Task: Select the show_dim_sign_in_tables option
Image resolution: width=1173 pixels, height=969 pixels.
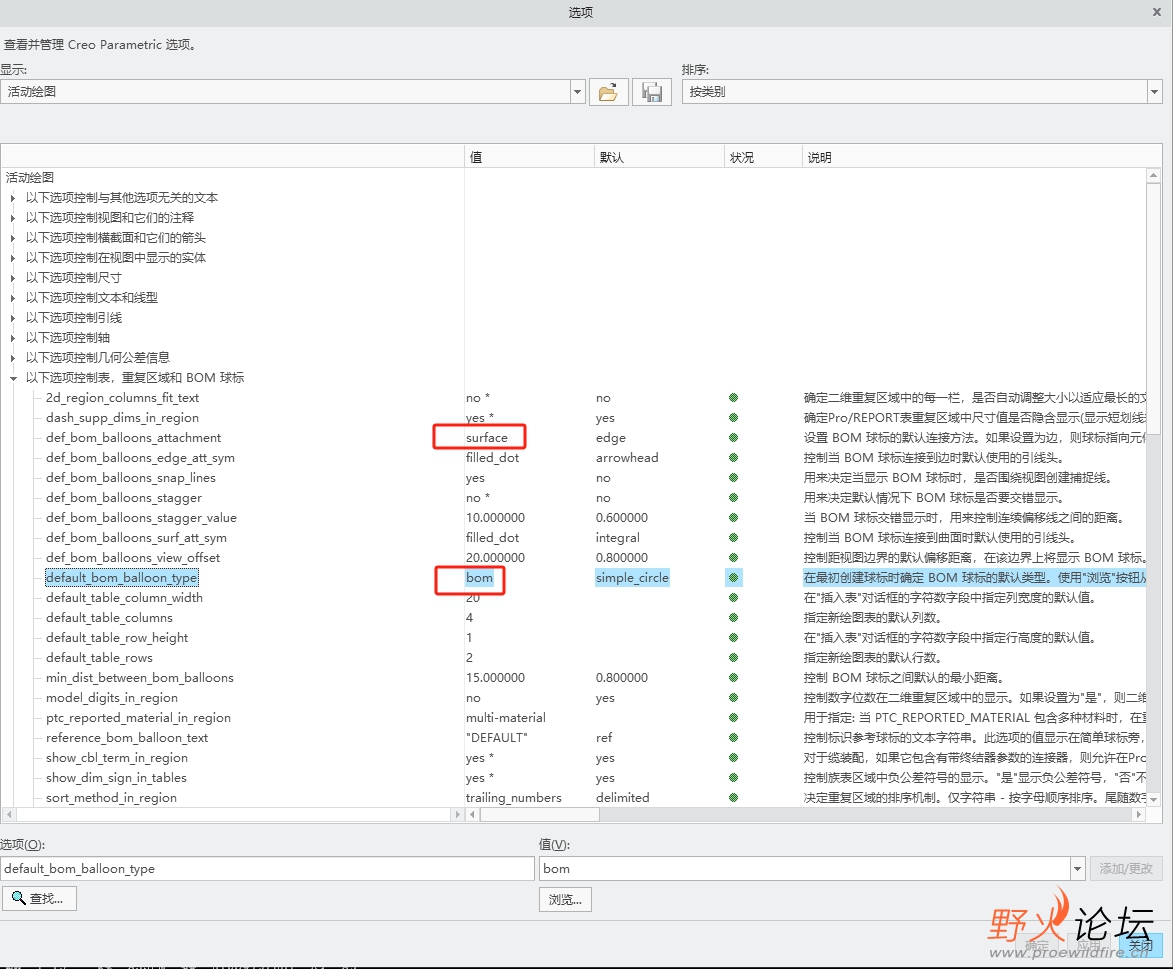Action: click(116, 777)
